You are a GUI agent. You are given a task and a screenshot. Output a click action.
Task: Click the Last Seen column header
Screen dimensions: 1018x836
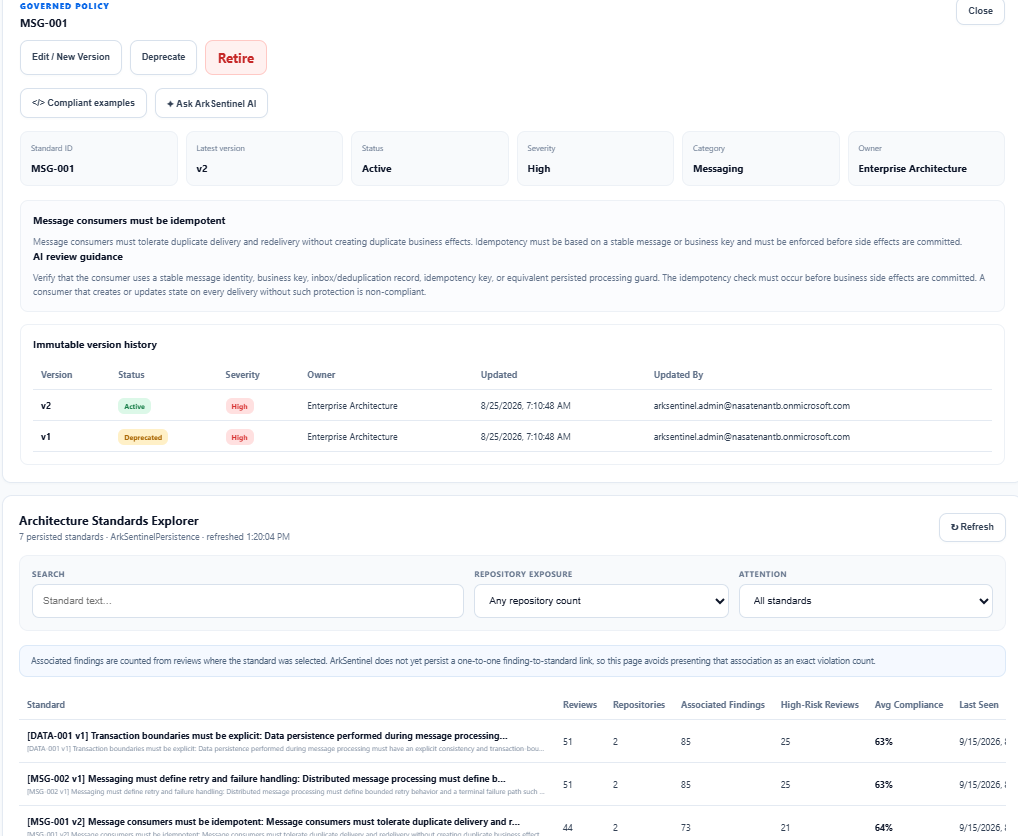(x=978, y=705)
